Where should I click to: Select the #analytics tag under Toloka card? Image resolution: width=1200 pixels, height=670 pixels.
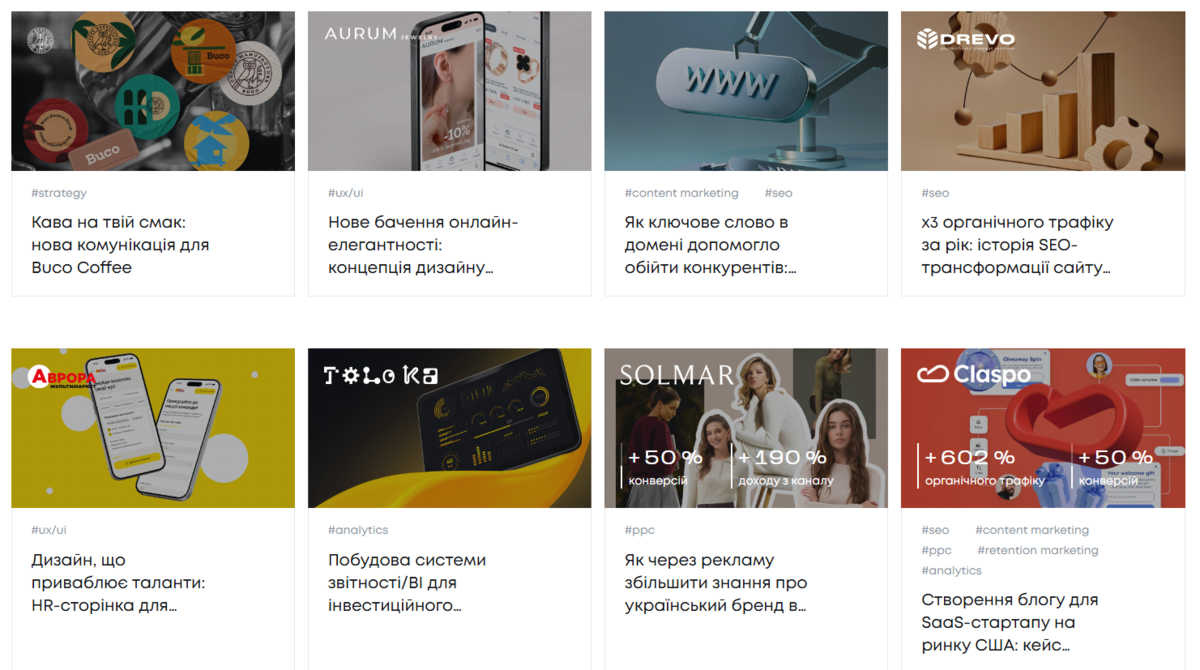(358, 530)
